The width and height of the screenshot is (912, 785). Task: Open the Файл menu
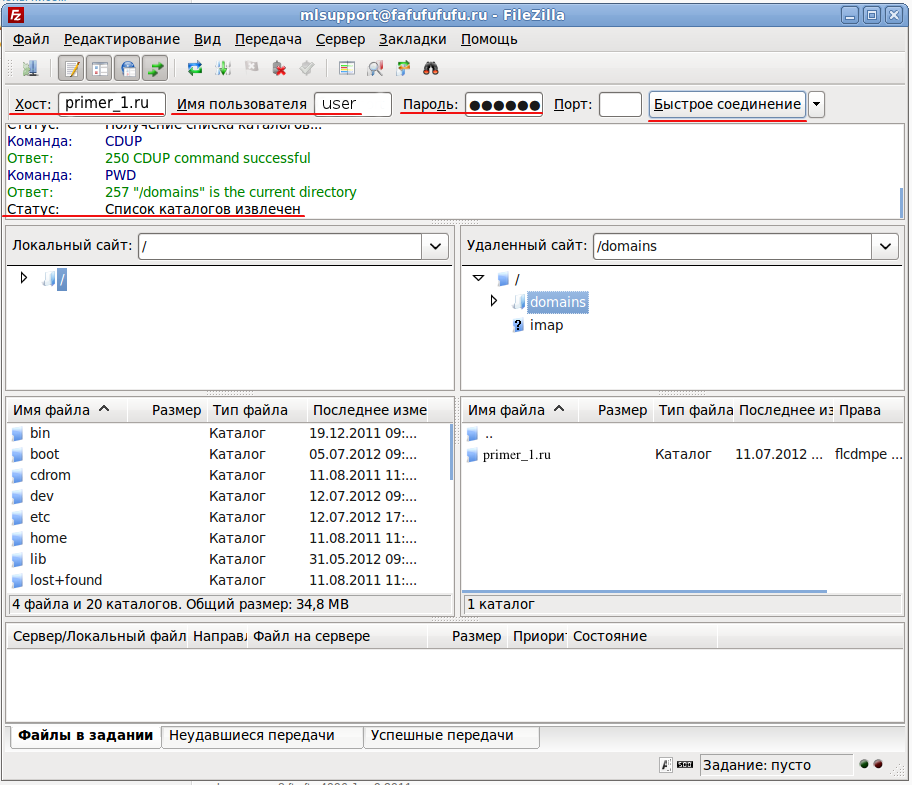31,39
